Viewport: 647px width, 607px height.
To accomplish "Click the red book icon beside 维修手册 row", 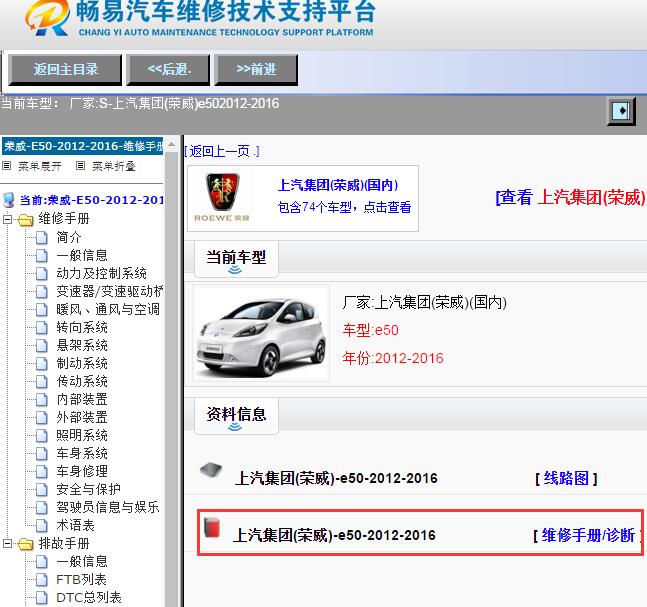I will pyautogui.click(x=212, y=527).
